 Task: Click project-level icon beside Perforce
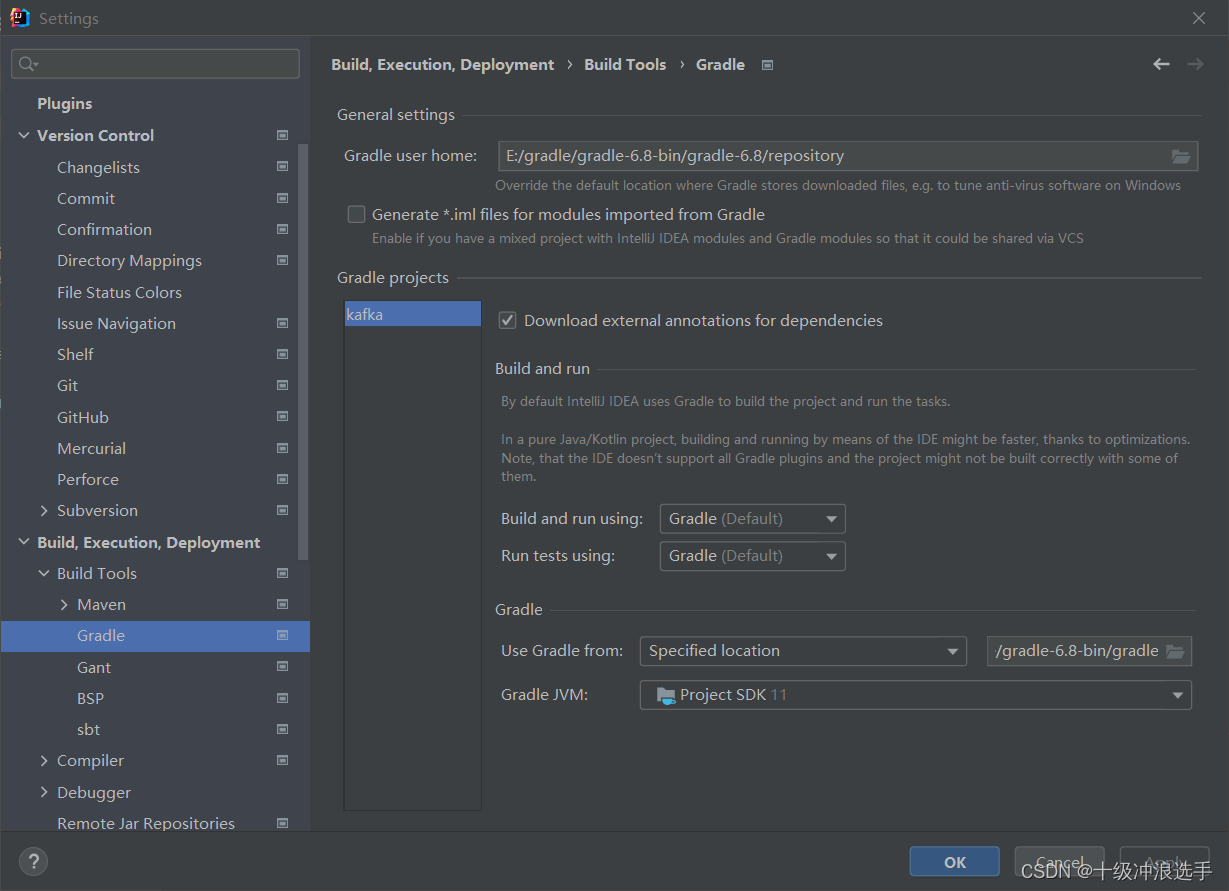click(x=283, y=479)
